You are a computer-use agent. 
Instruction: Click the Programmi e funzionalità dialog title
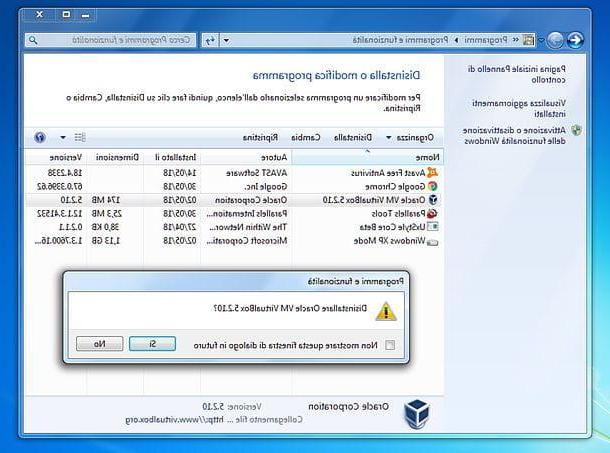click(356, 281)
